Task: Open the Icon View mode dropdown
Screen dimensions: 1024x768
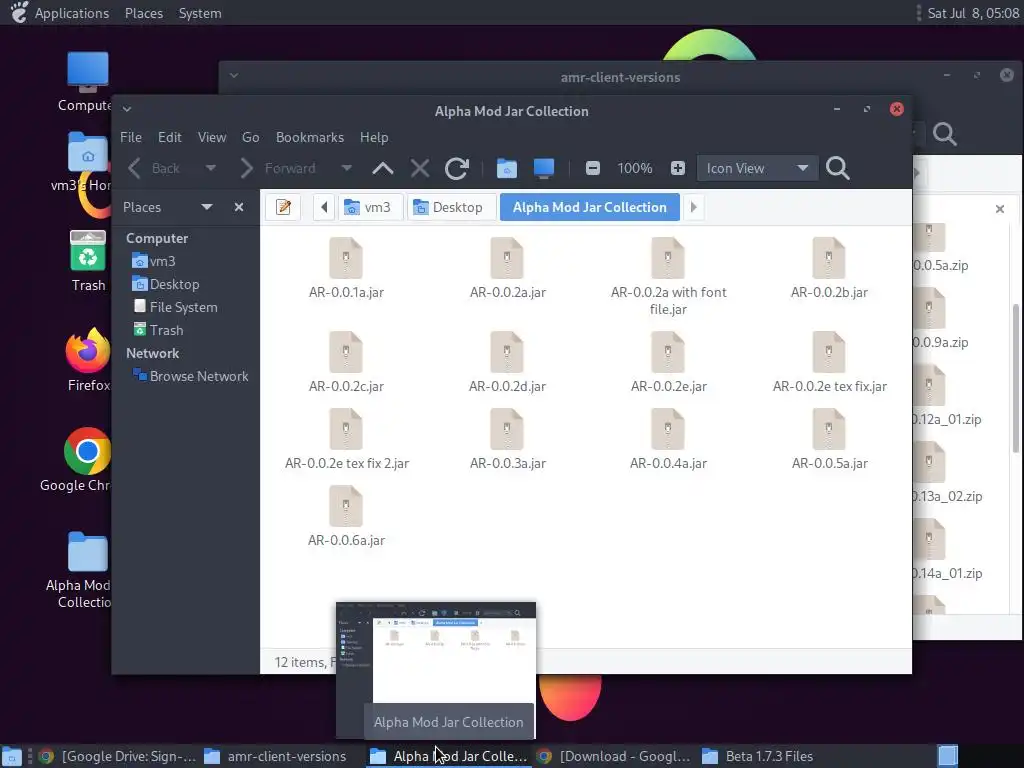Action: pos(756,168)
